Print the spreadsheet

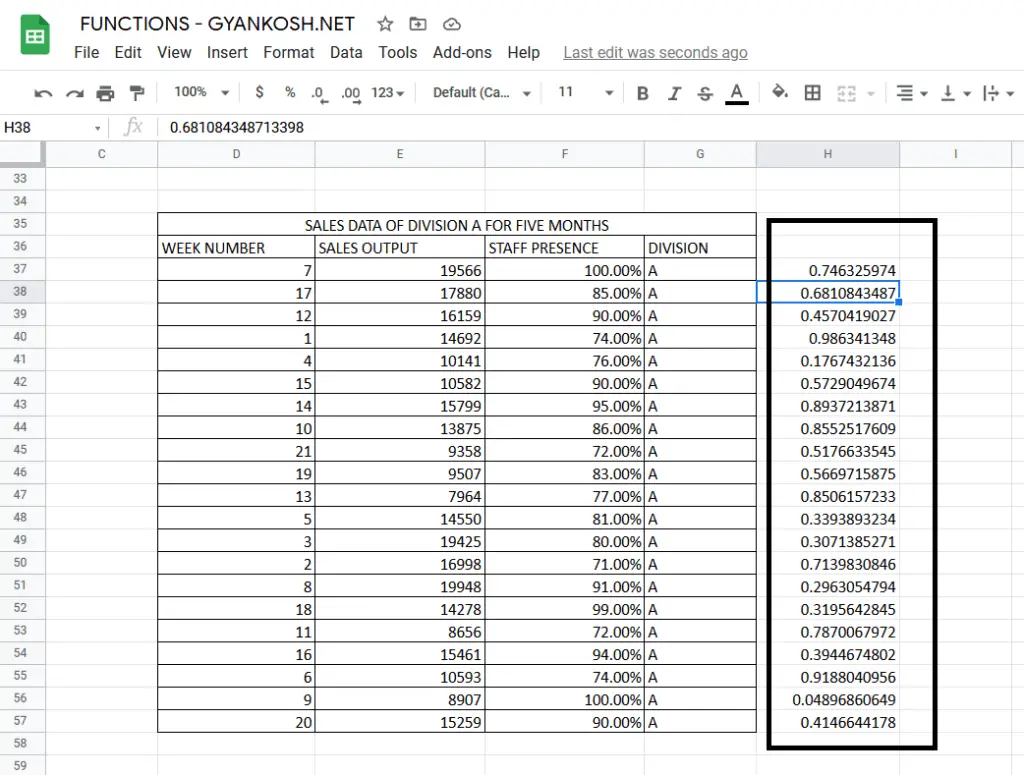[105, 93]
